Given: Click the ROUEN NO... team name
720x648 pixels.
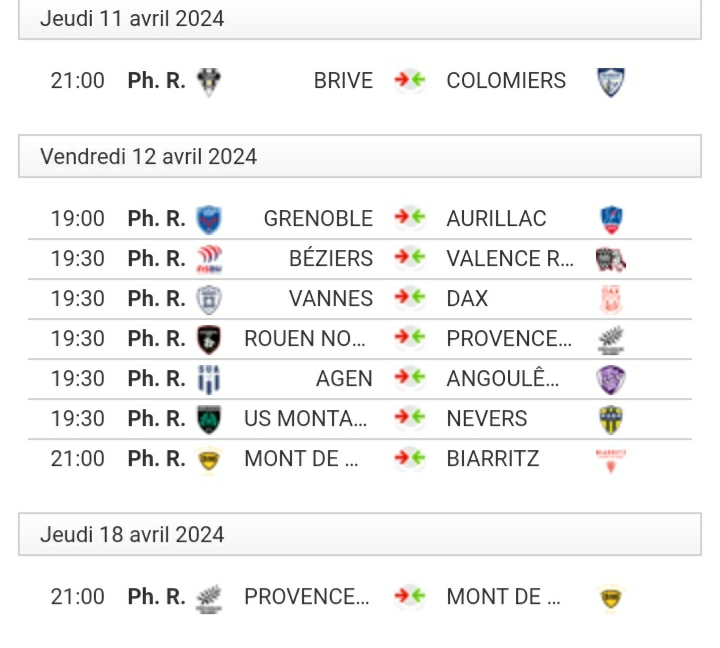Looking at the screenshot, I should point(305,339).
